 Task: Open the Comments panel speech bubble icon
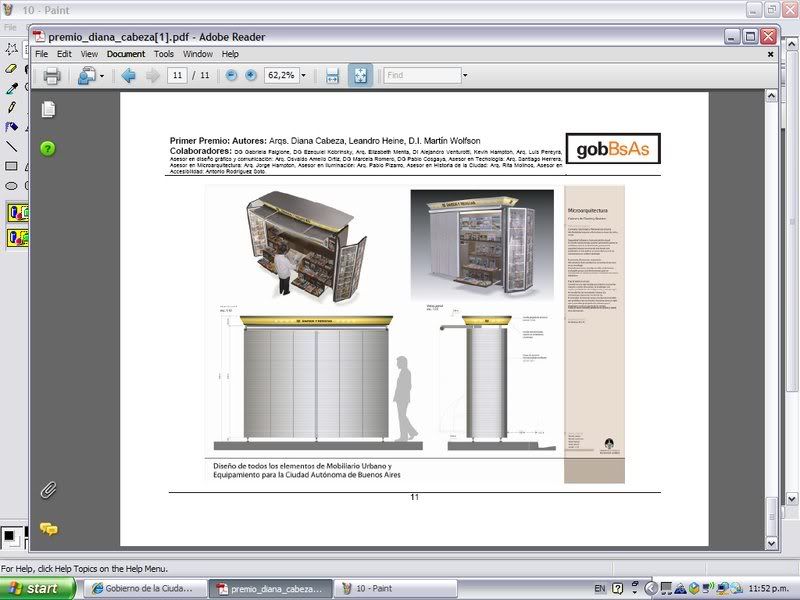[x=48, y=529]
